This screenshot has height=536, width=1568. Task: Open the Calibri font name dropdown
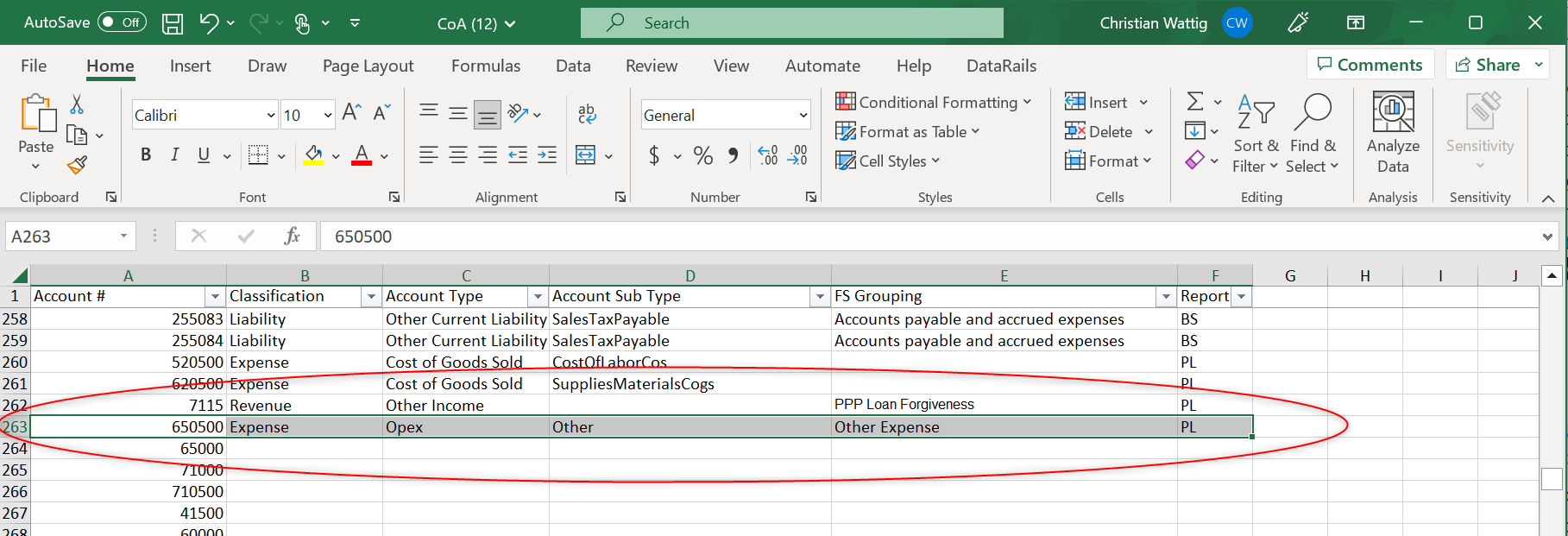[270, 115]
